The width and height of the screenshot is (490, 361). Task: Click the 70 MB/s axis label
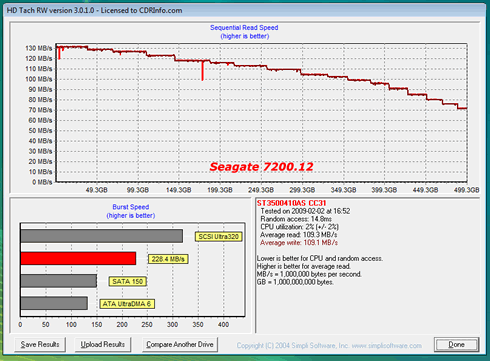(x=40, y=110)
